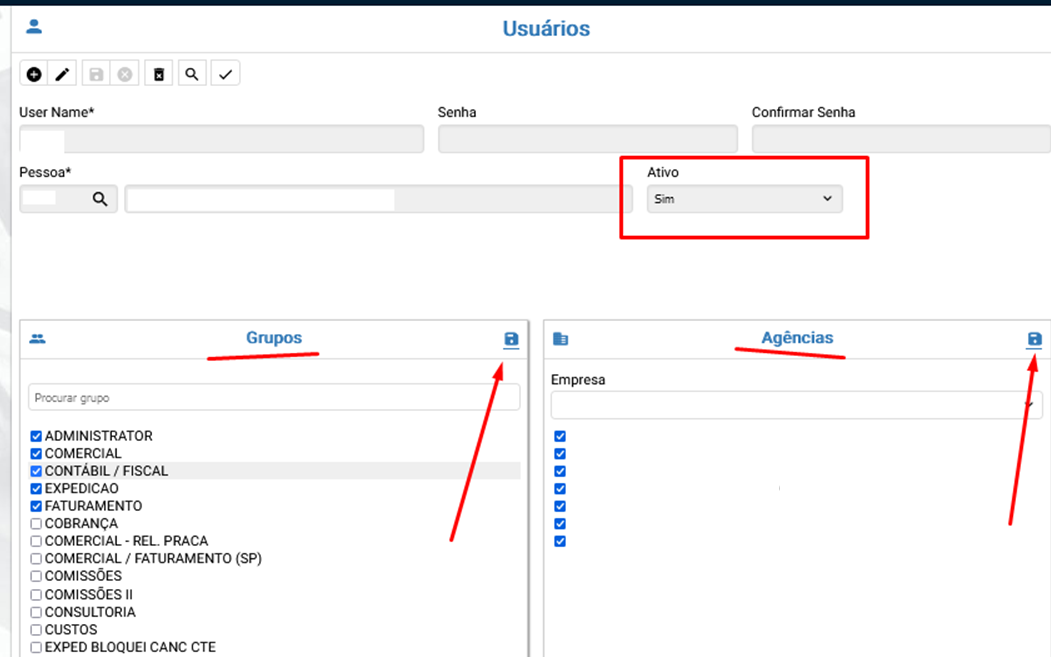Expand the Empresa dropdown
1051x657 pixels.
click(x=796, y=405)
